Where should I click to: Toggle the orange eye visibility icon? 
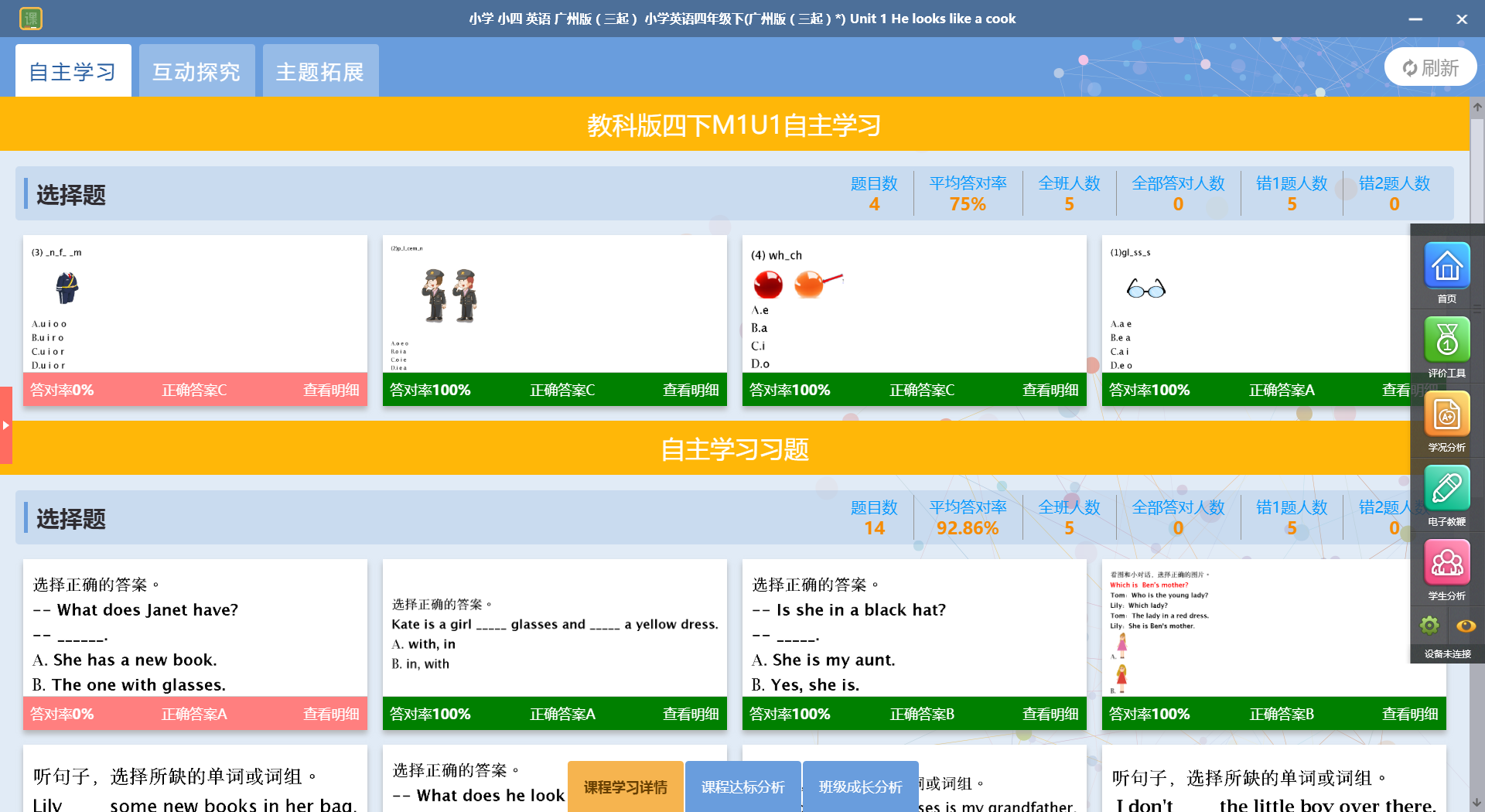pyautogui.click(x=1466, y=626)
